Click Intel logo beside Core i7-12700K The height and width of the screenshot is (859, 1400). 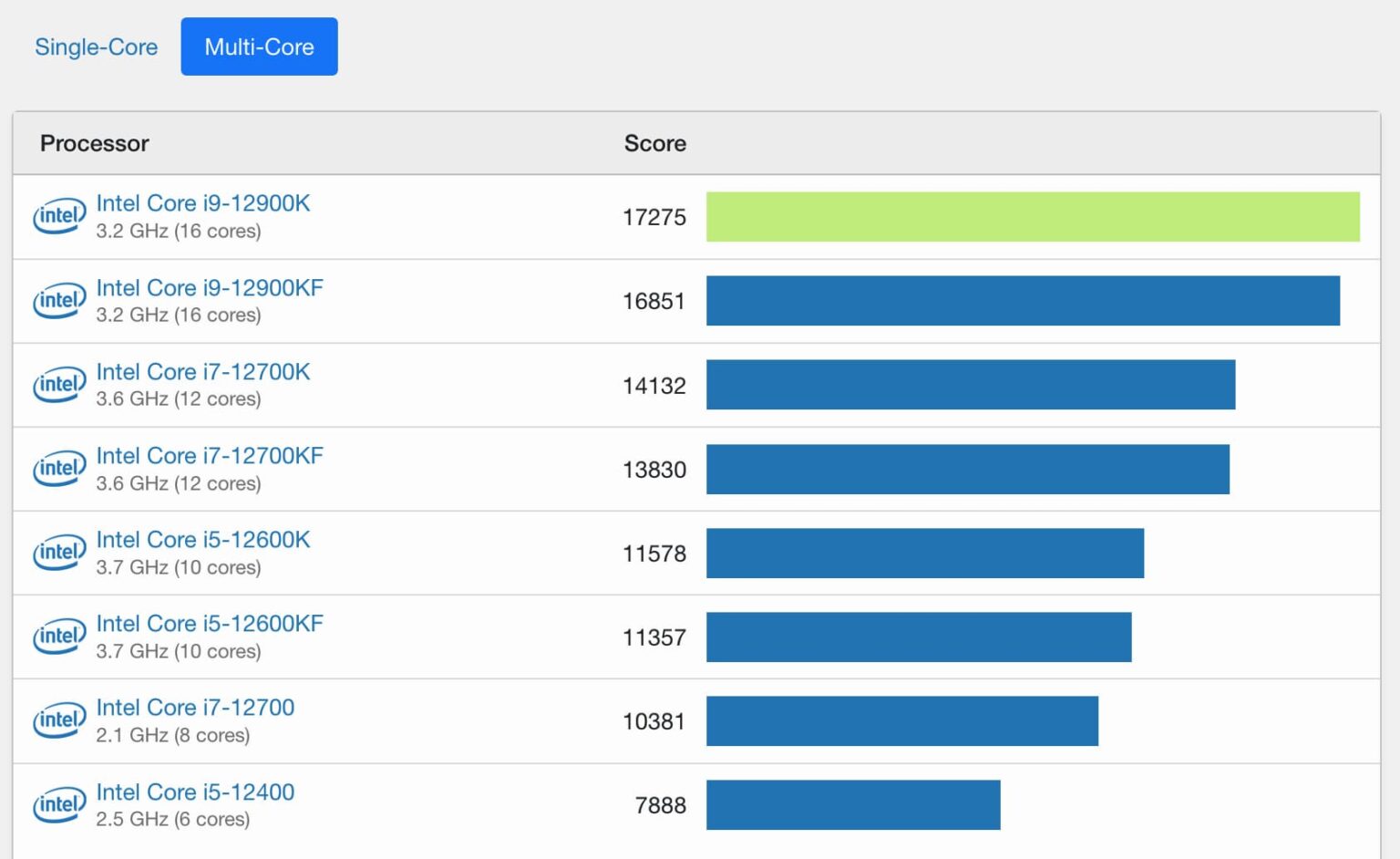[59, 385]
